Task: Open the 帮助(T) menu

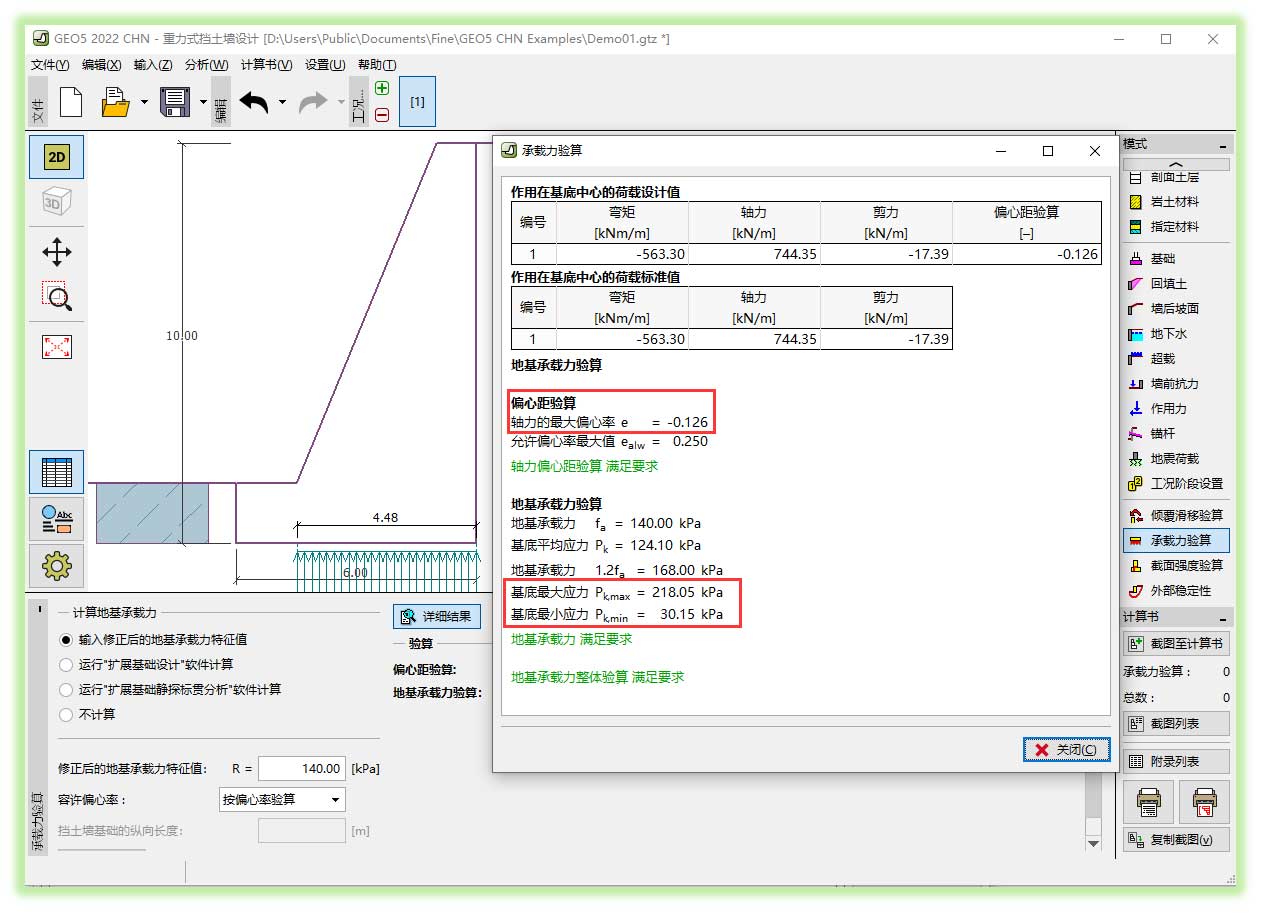Action: click(x=377, y=65)
